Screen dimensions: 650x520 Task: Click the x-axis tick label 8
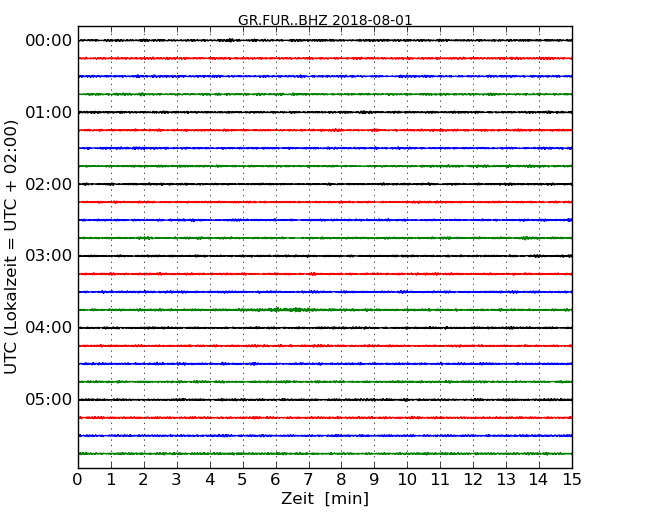[341, 479]
